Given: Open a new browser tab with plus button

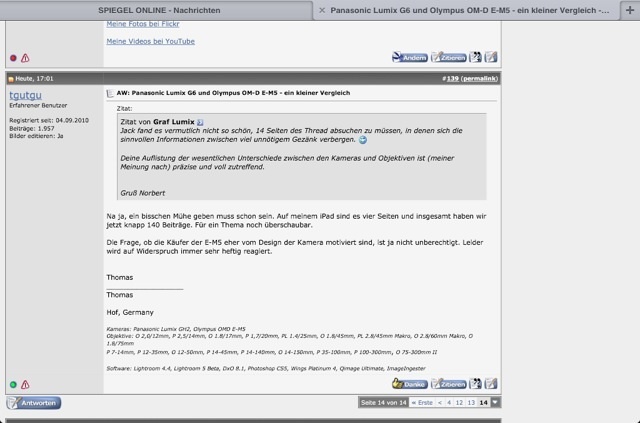Looking at the screenshot, I should 629,9.
